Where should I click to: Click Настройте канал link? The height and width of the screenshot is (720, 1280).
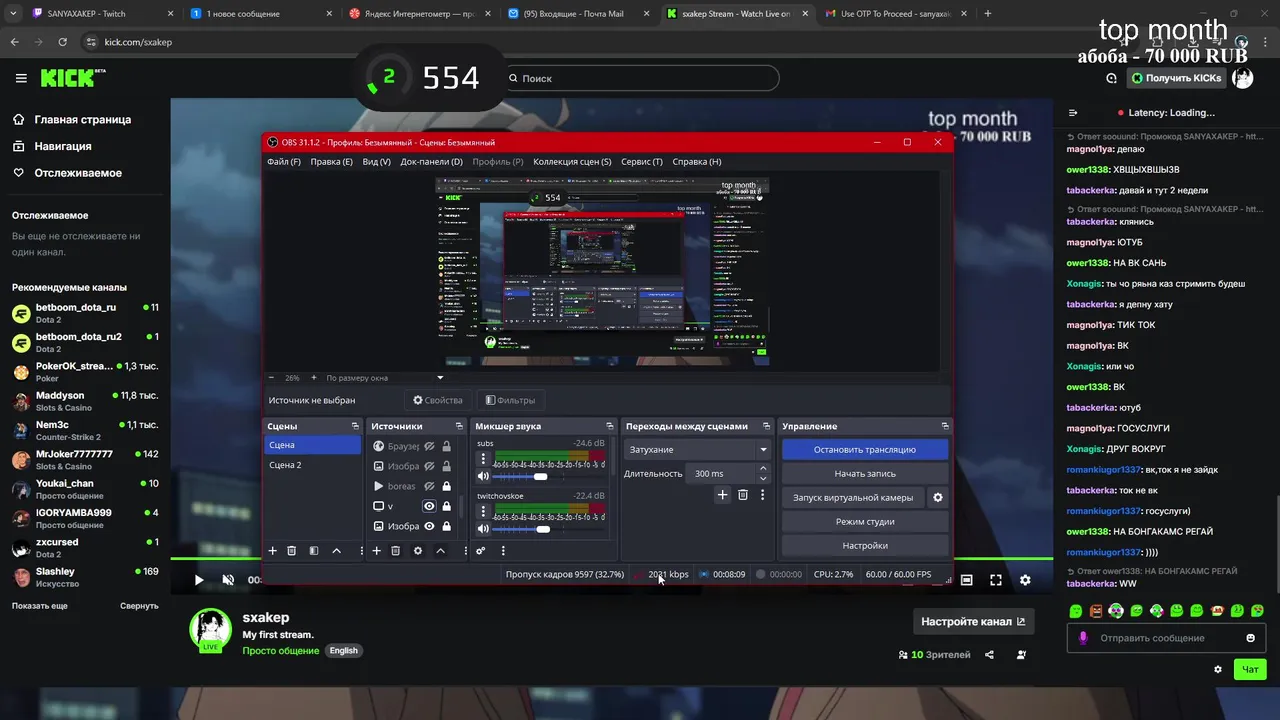pos(973,621)
